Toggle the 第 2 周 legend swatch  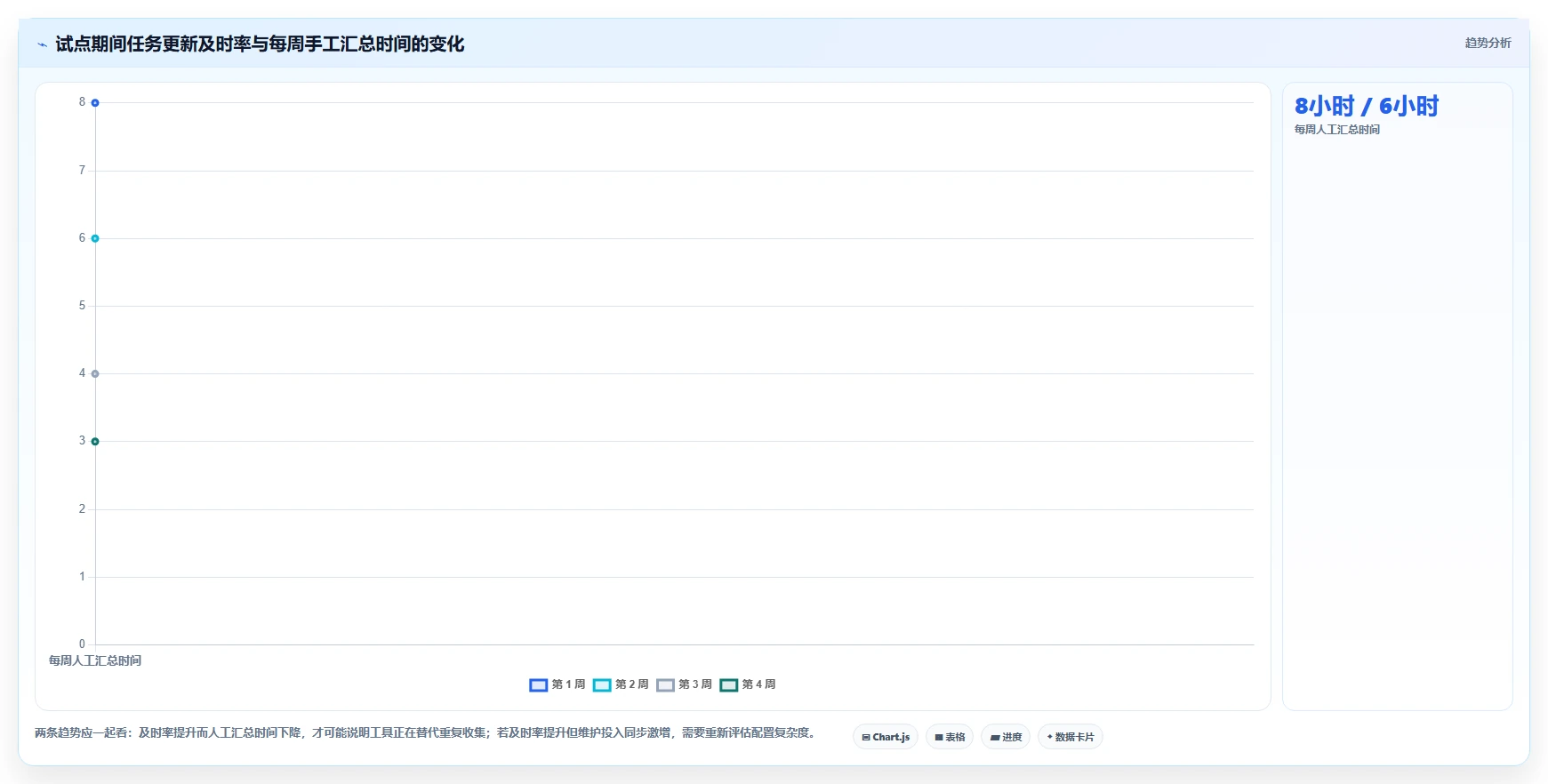(602, 685)
